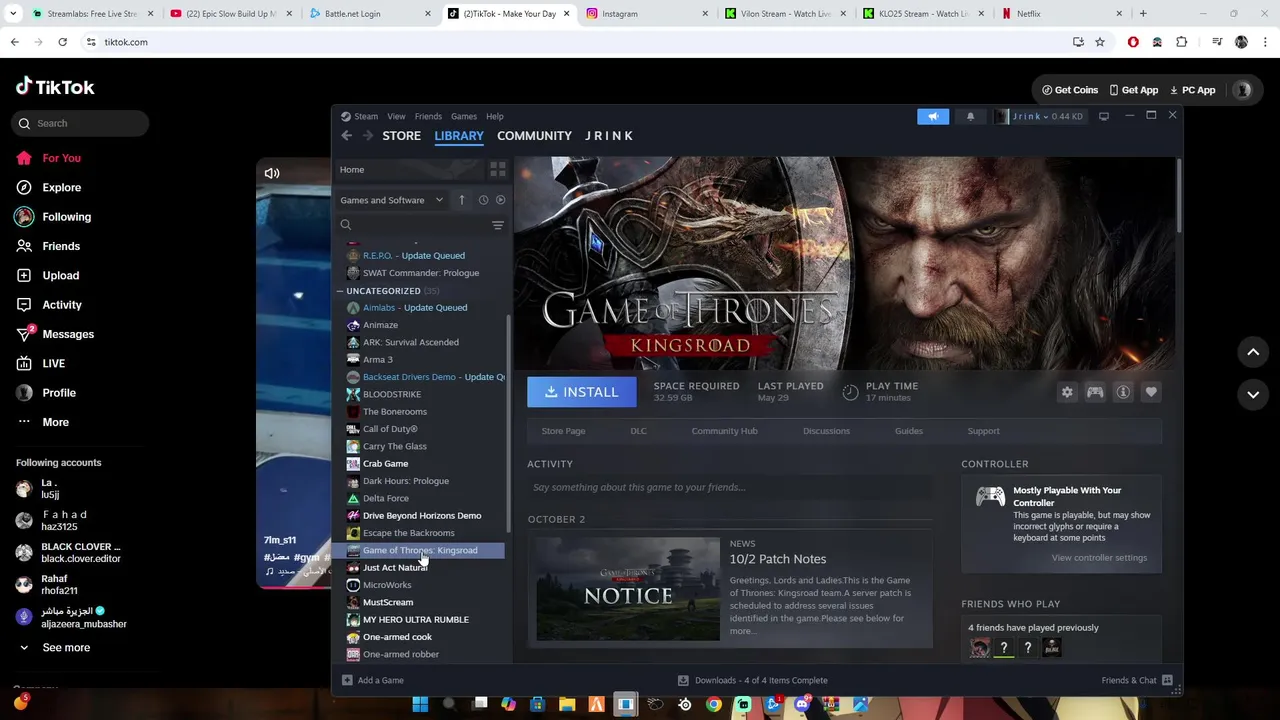1280x720 pixels.
Task: Switch Steam to Big Picture mode icon
Action: click(1104, 116)
